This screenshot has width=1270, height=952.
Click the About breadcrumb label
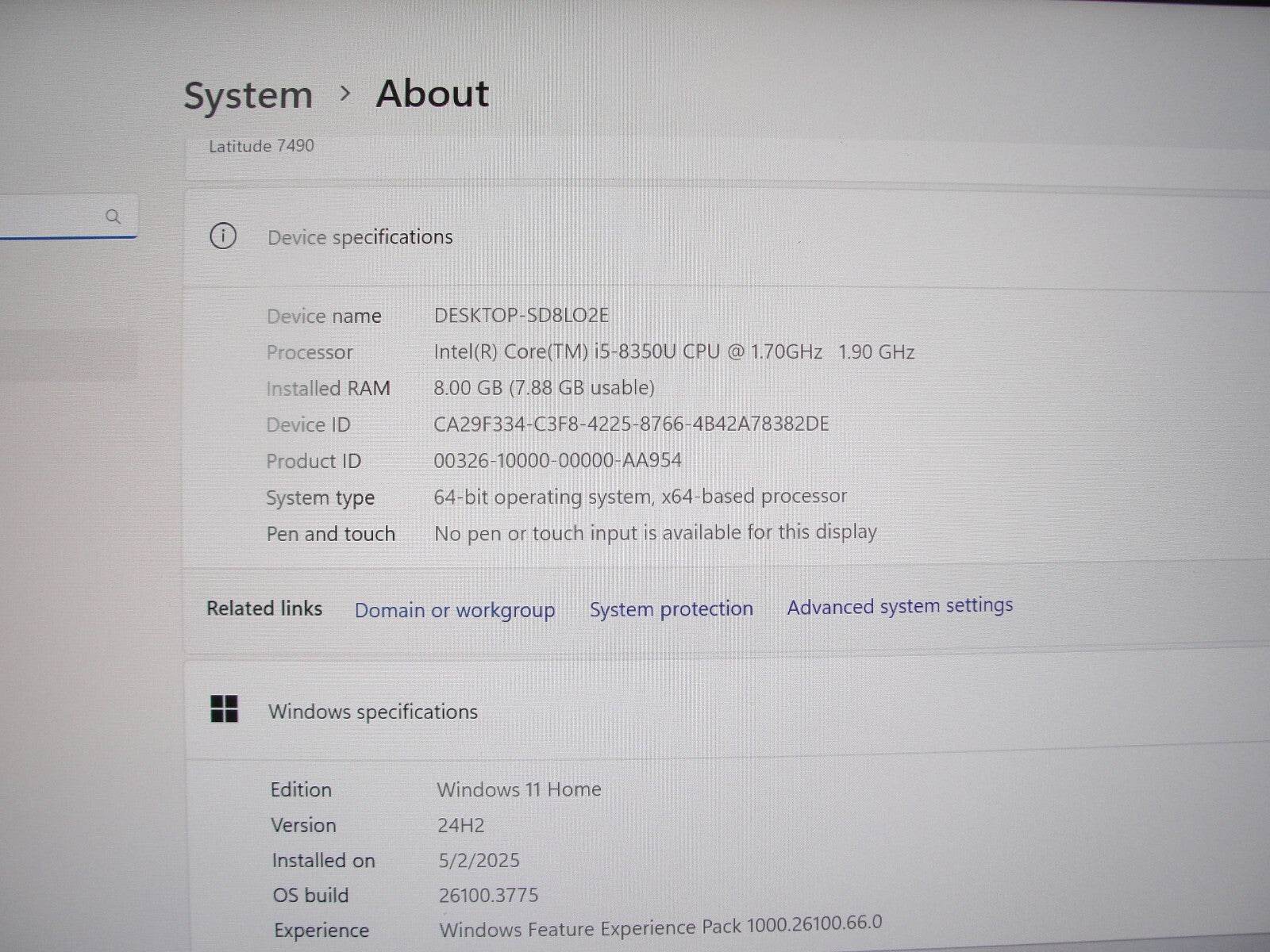click(x=433, y=93)
